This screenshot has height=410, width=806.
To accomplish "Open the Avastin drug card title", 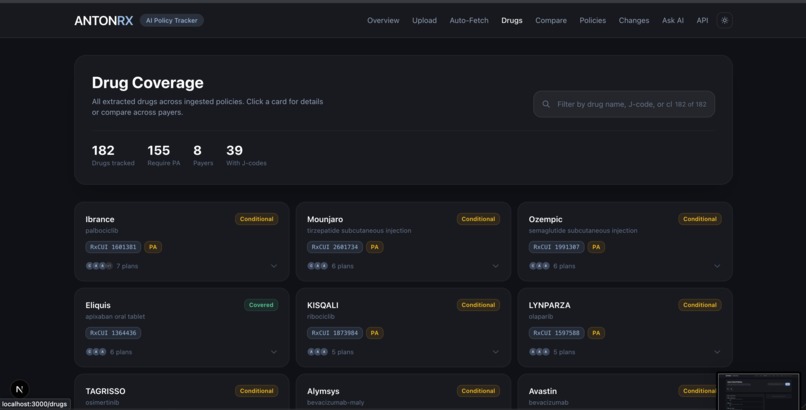I will (x=543, y=391).
